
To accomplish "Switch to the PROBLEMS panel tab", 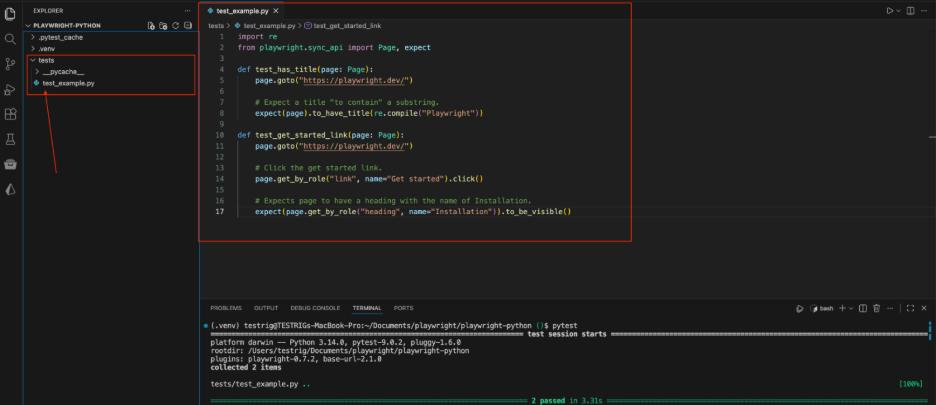I will coord(225,308).
